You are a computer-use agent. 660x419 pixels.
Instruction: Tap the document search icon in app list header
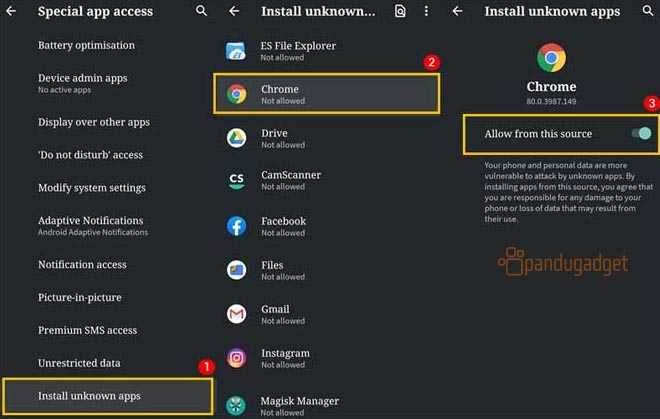click(x=400, y=11)
